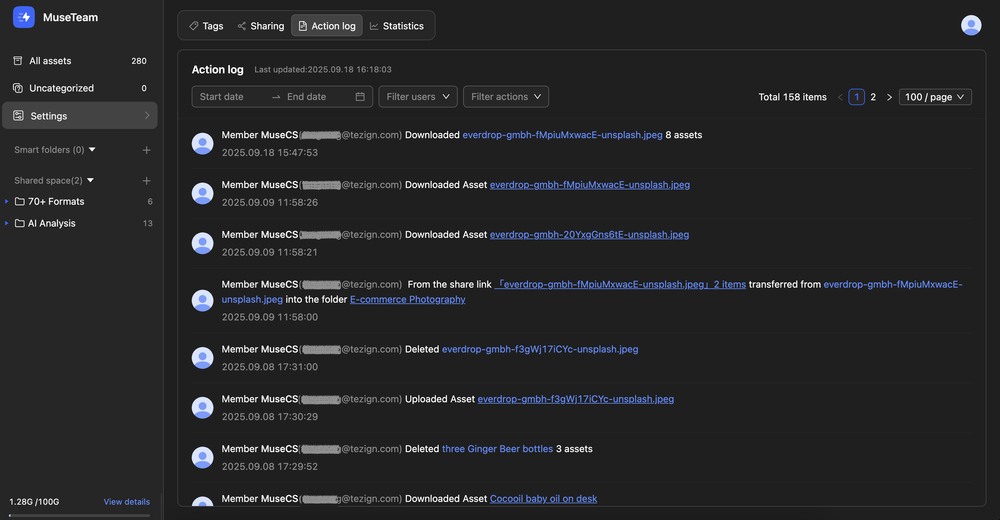Click the MuseTeam logo icon
Viewport: 1000px width, 520px height.
click(23, 17)
